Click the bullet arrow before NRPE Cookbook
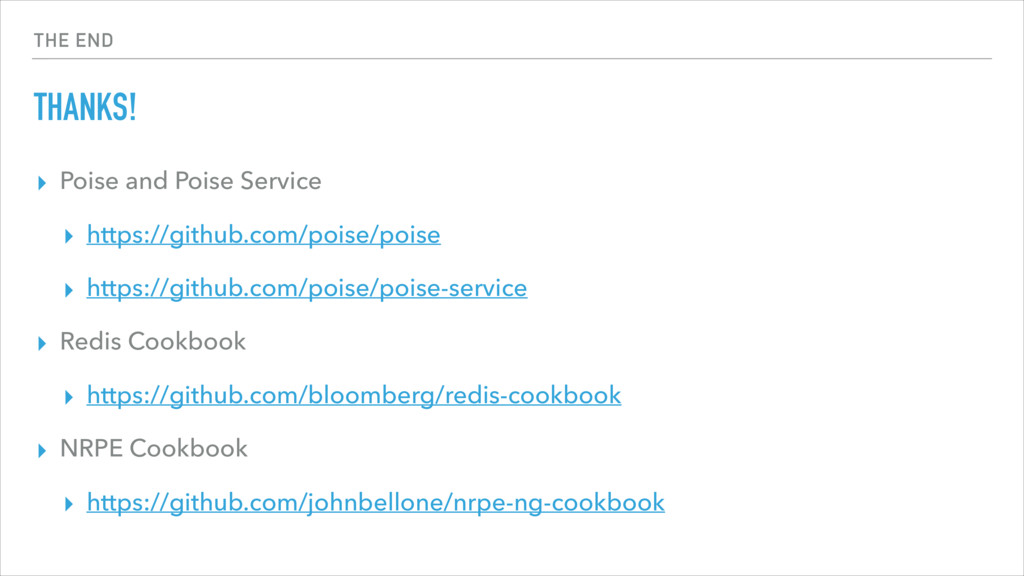The image size is (1024, 576). (42, 451)
